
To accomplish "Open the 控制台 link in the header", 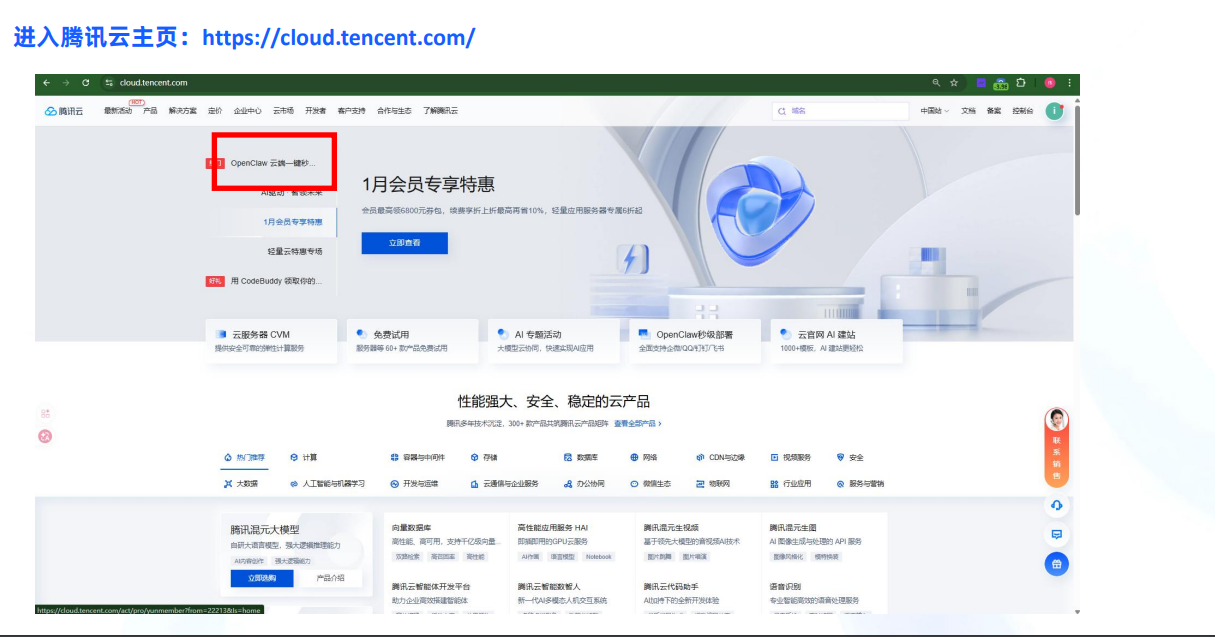I will click(1022, 111).
